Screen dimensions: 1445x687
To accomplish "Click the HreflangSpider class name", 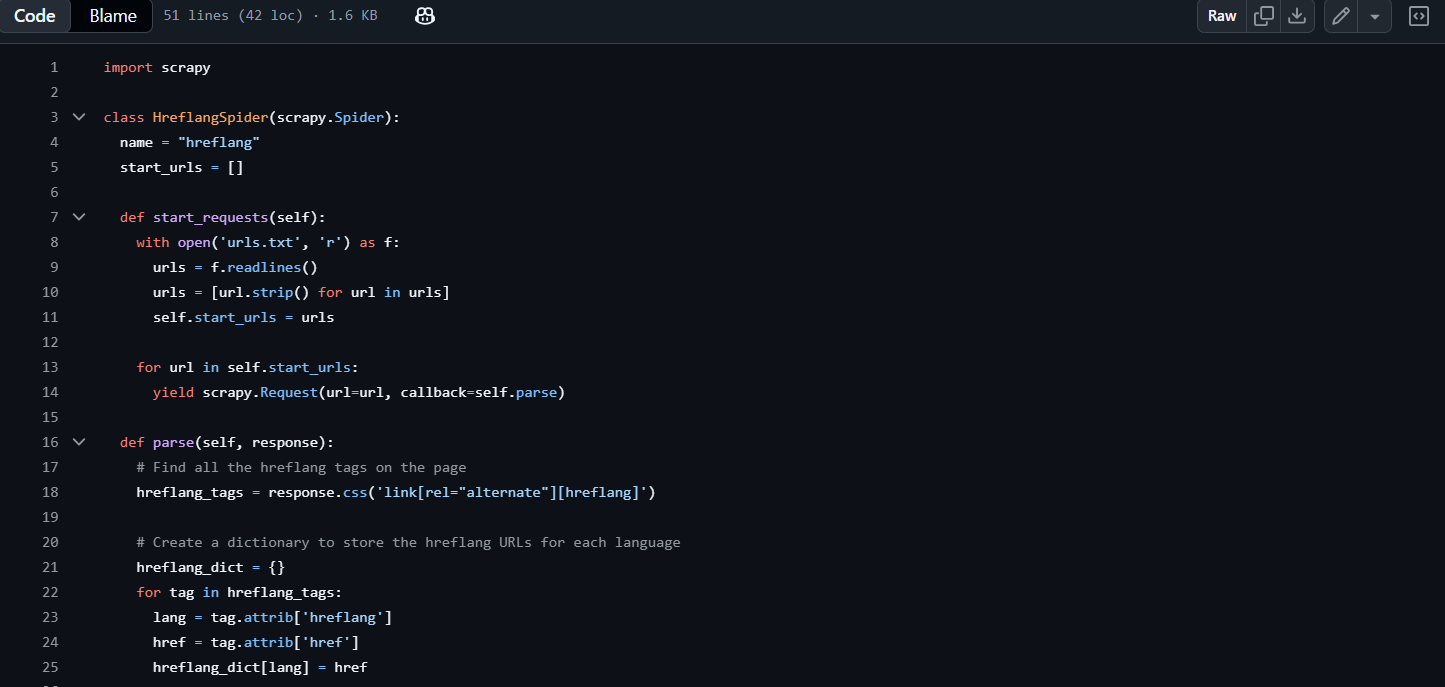I will tap(210, 117).
